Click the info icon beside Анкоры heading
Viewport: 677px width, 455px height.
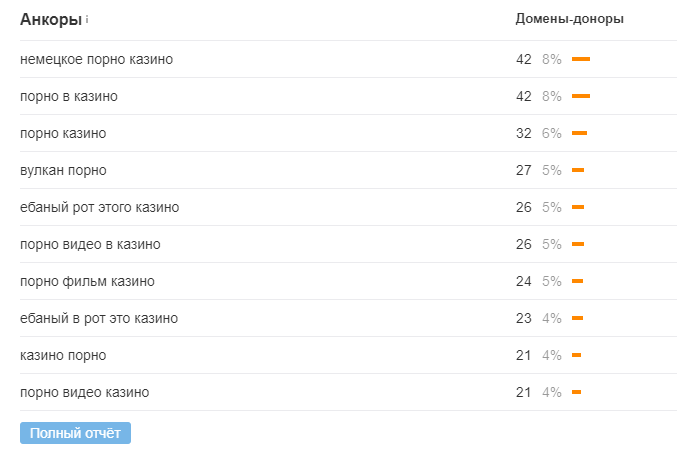coord(87,18)
